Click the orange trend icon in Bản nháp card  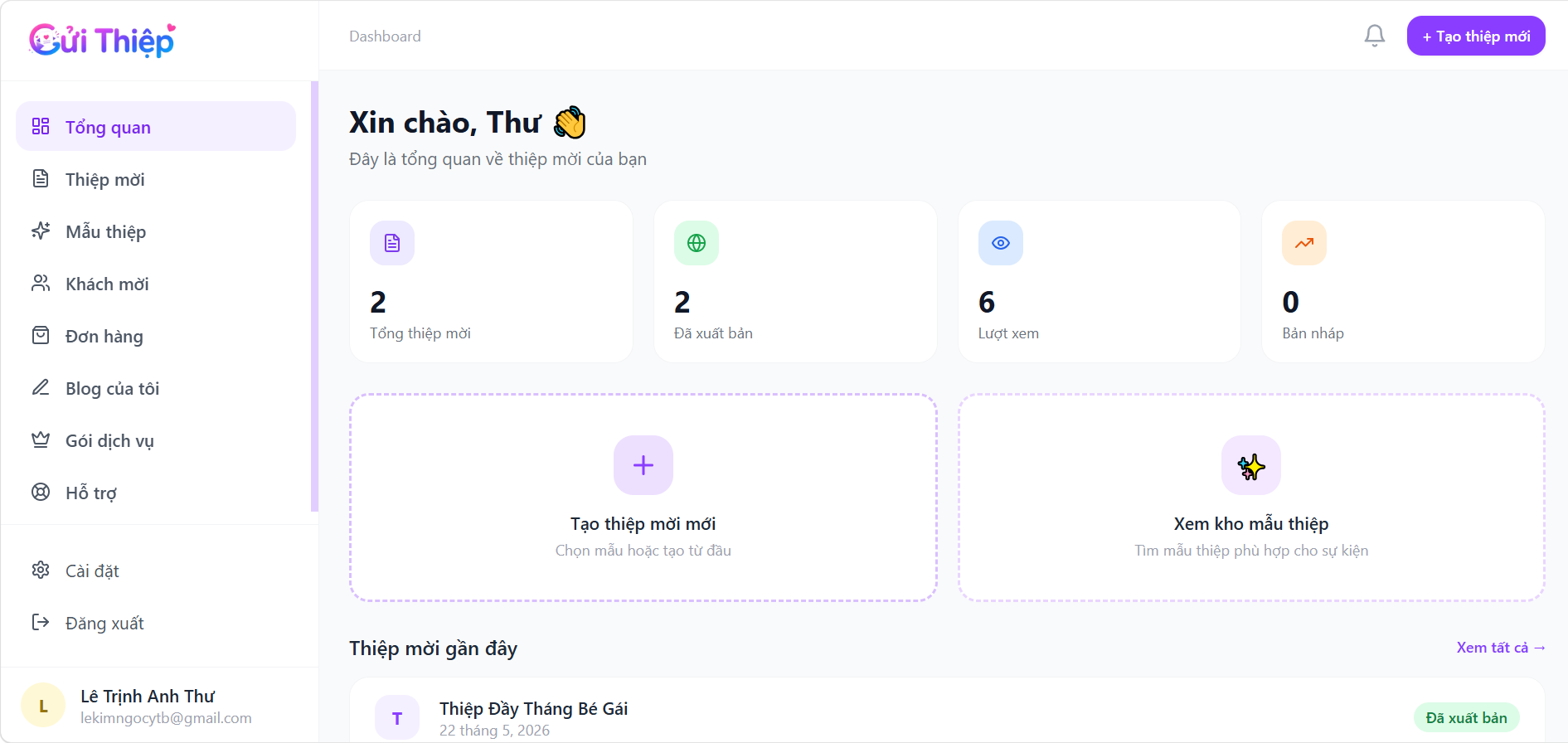tap(1304, 243)
